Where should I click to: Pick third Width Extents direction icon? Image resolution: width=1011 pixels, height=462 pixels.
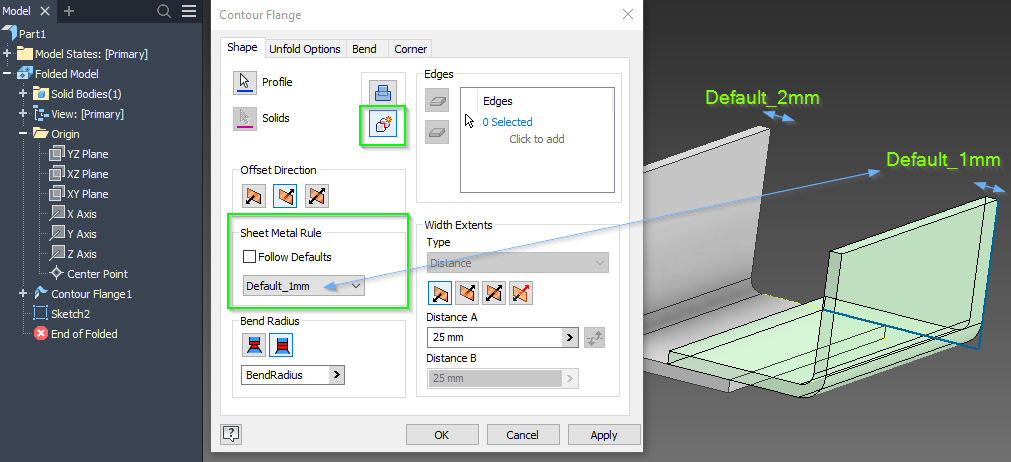(494, 293)
